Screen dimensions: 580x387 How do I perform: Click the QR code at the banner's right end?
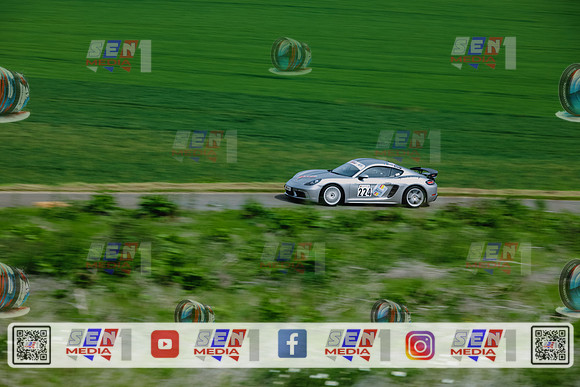pos(550,345)
